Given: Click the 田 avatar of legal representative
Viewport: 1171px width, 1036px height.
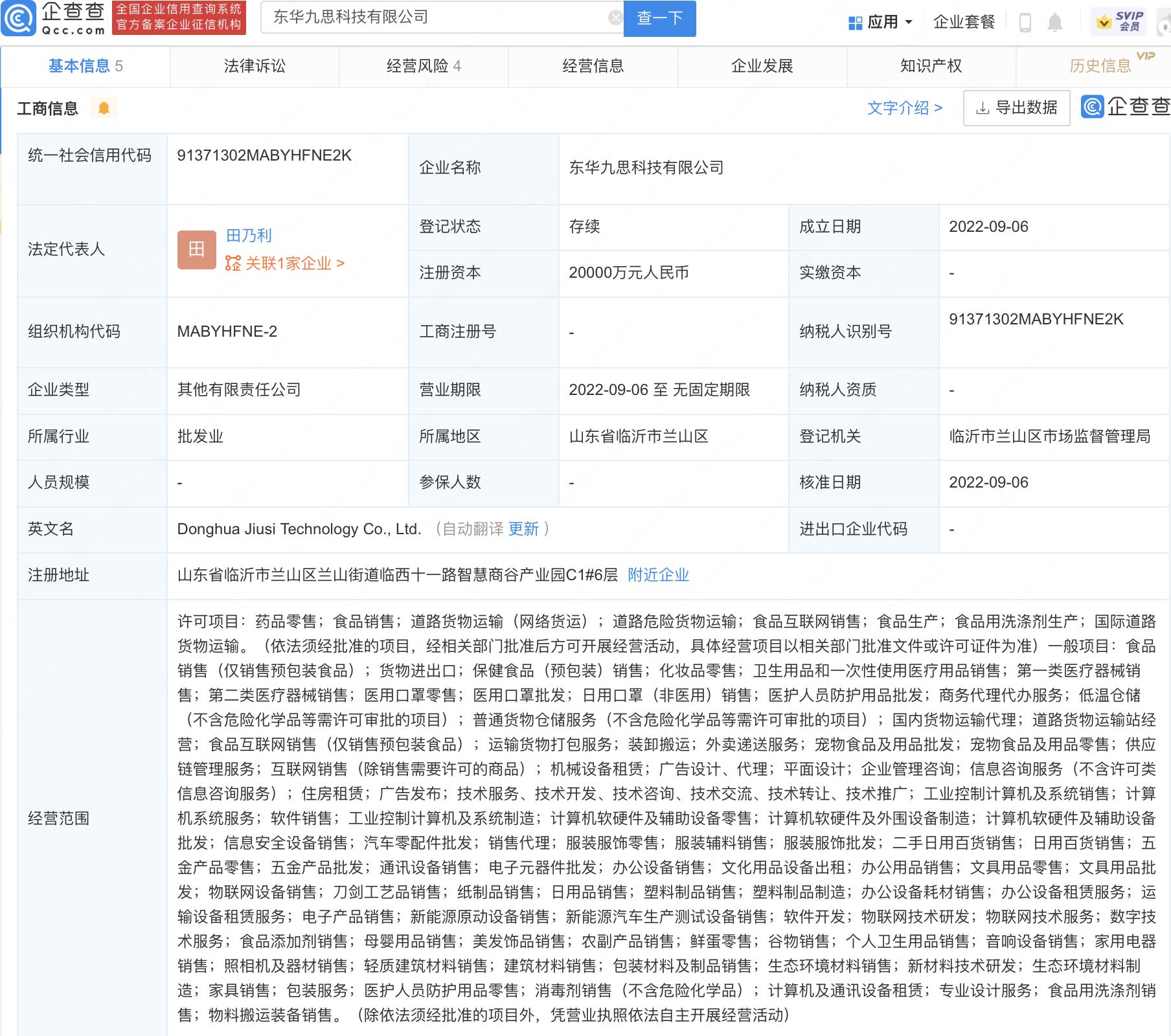Looking at the screenshot, I should [x=197, y=249].
